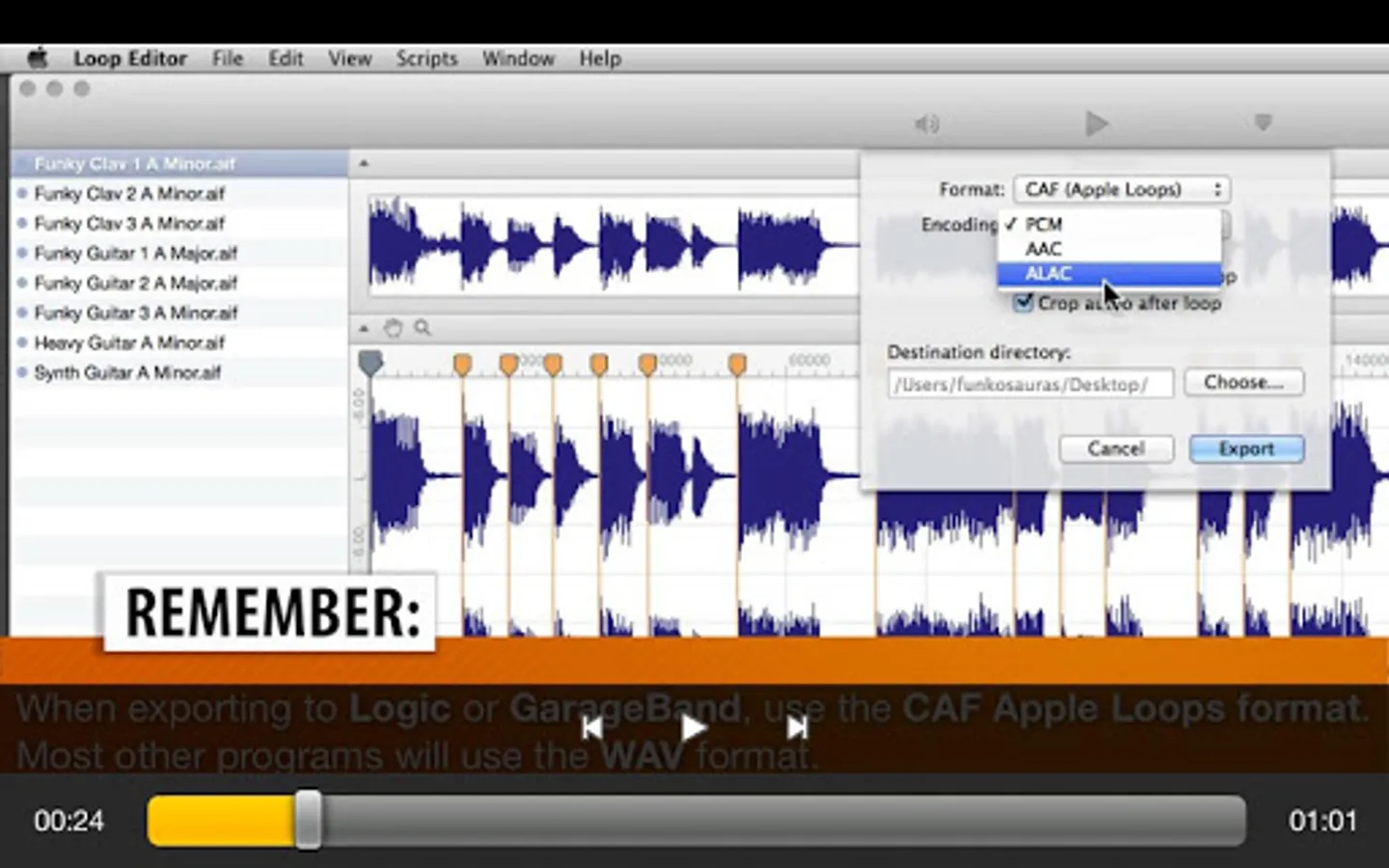This screenshot has height=868, width=1389.
Task: Click the speaker volume icon in the toolbar
Action: coord(927,123)
